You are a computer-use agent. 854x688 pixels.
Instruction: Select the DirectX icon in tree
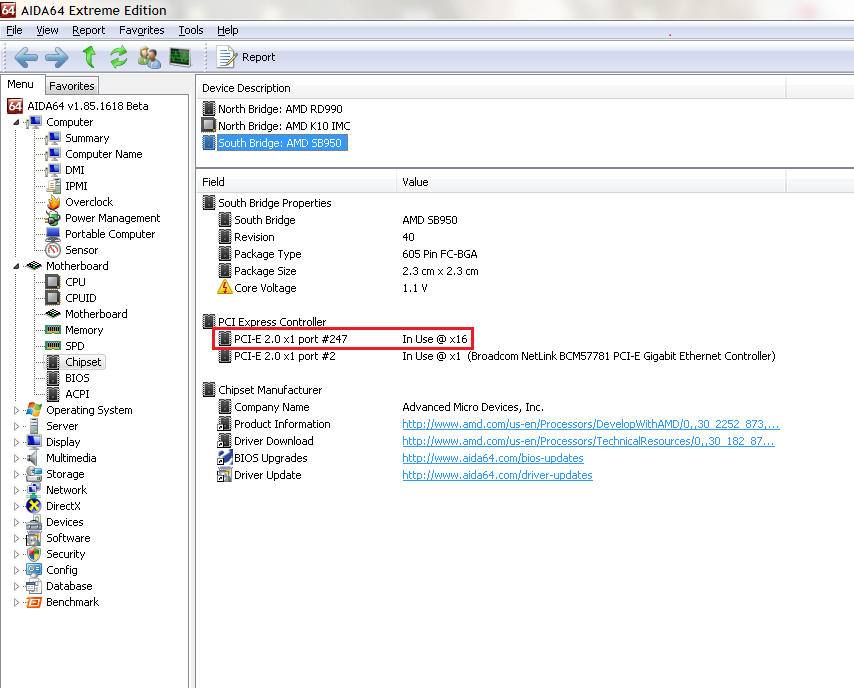[x=34, y=506]
